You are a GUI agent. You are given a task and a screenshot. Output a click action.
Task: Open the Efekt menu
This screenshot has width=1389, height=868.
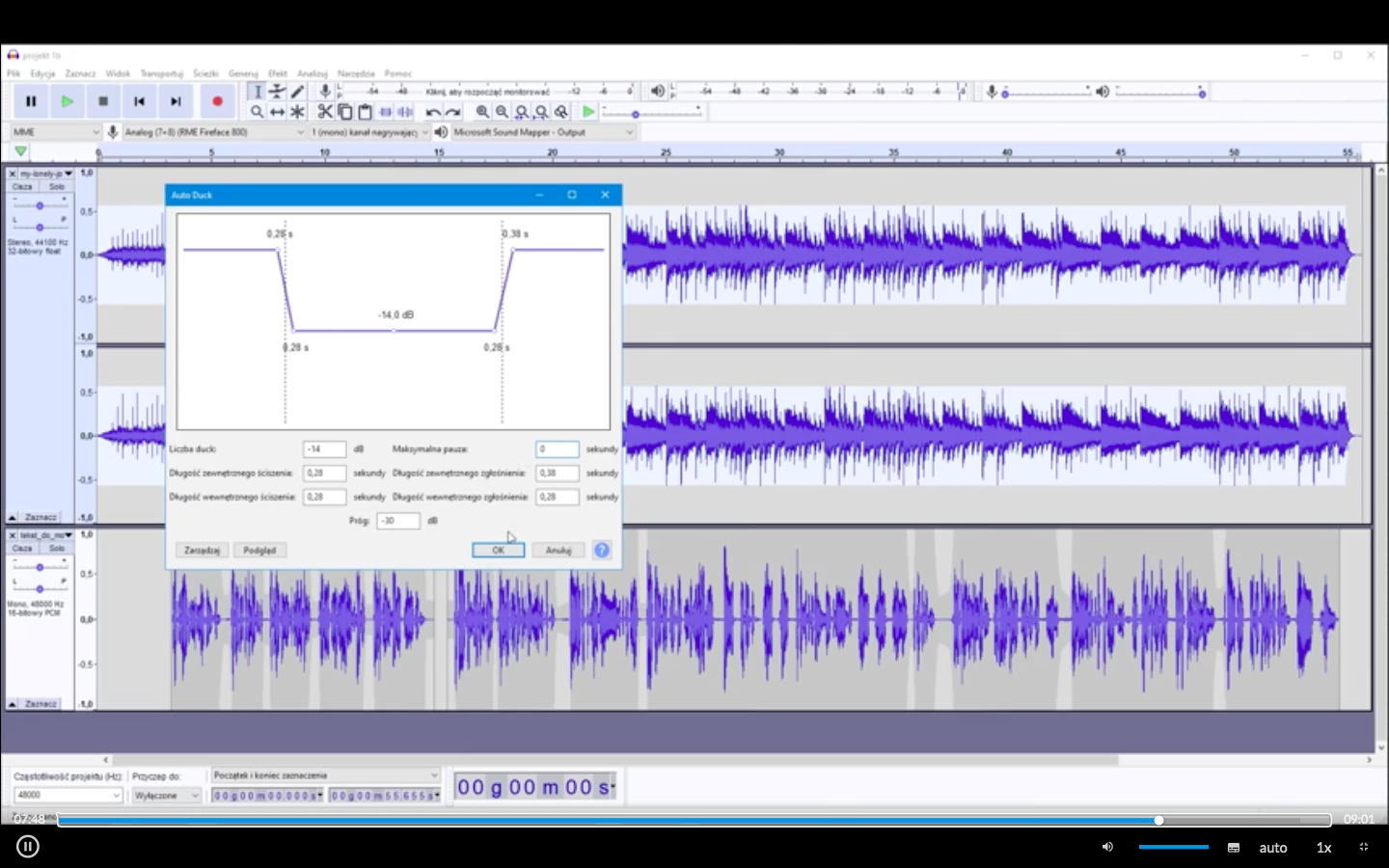point(278,73)
